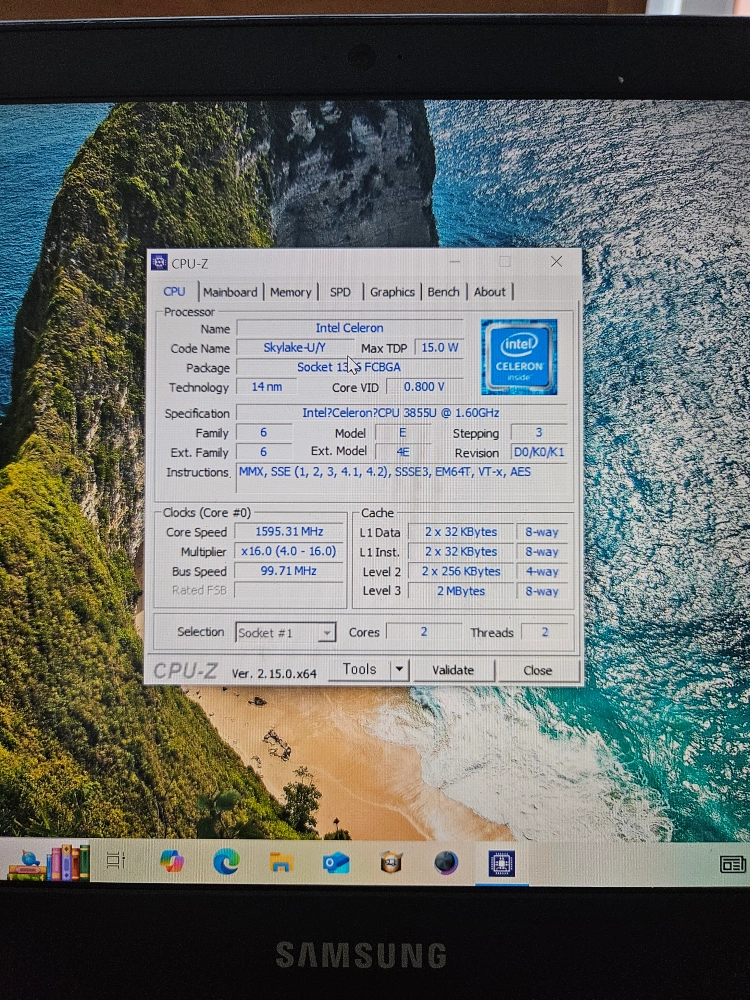Open the dark sphere app on taskbar
750x1000 pixels.
(x=446, y=863)
